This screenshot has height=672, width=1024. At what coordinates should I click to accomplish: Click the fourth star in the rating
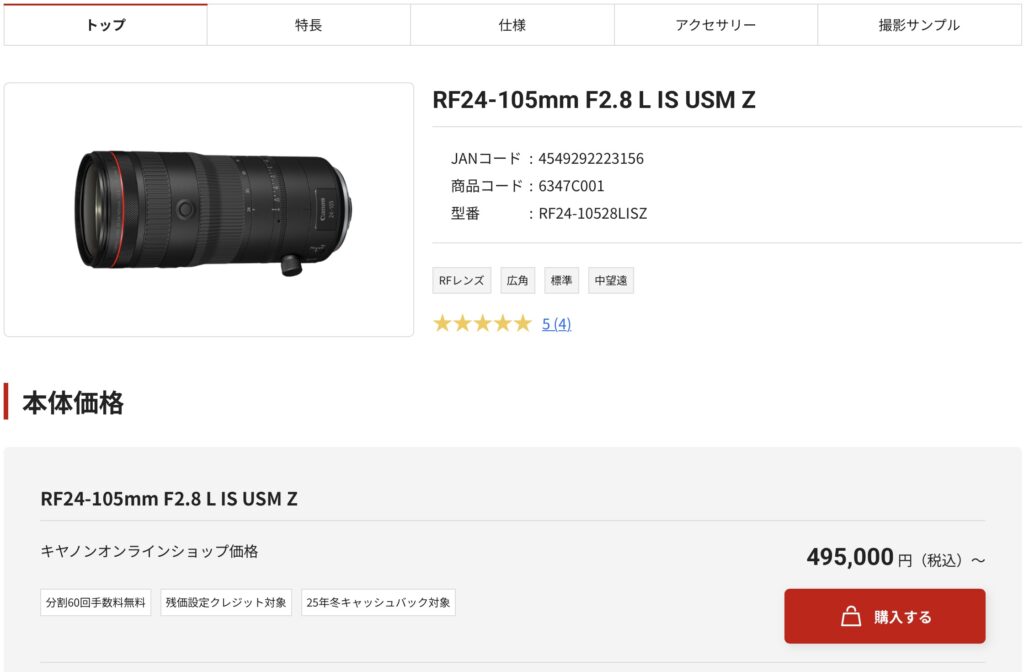click(504, 324)
